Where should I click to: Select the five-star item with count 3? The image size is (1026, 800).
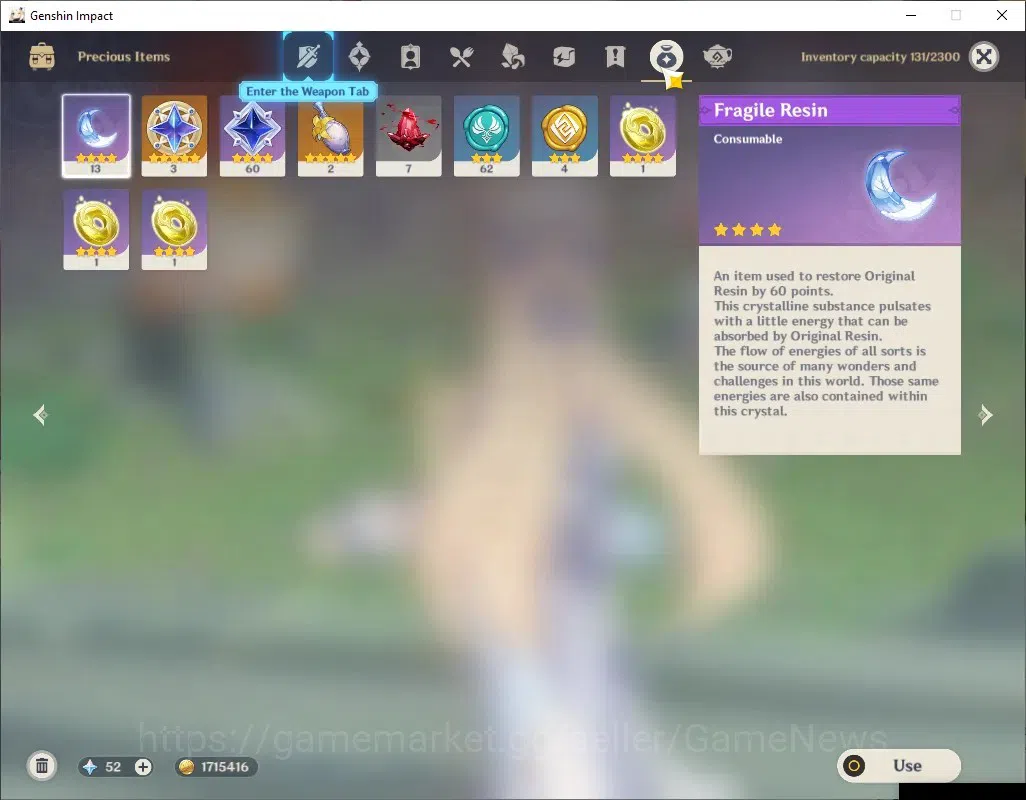coord(174,136)
